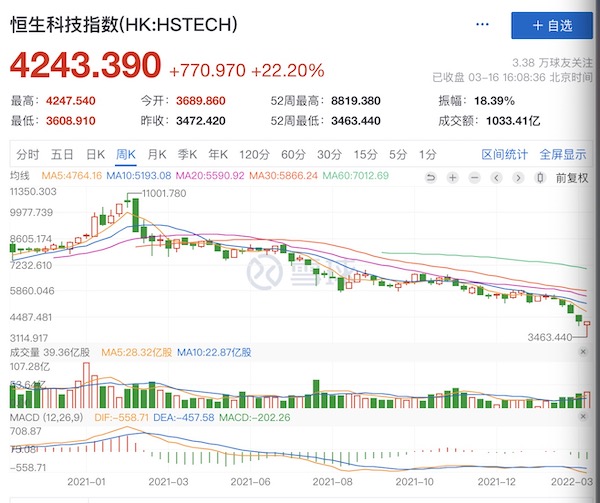Switch to 15分 interval chart
This screenshot has height=503, width=600.
(365, 155)
